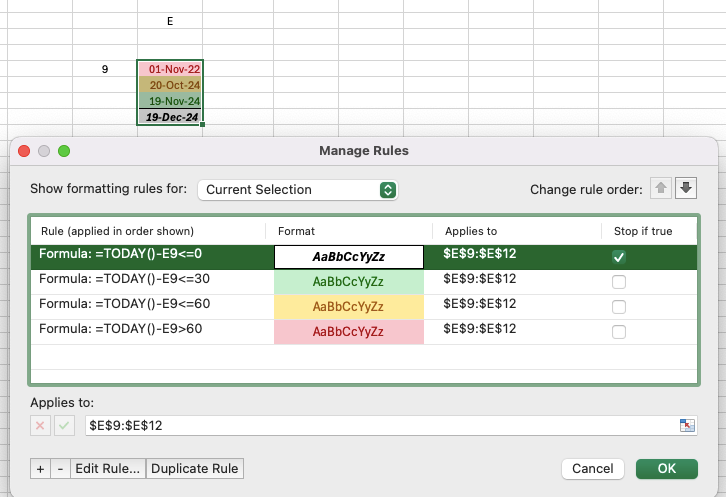This screenshot has height=497, width=726.
Task: Click the red X cancel edit icon
Action: point(40,425)
